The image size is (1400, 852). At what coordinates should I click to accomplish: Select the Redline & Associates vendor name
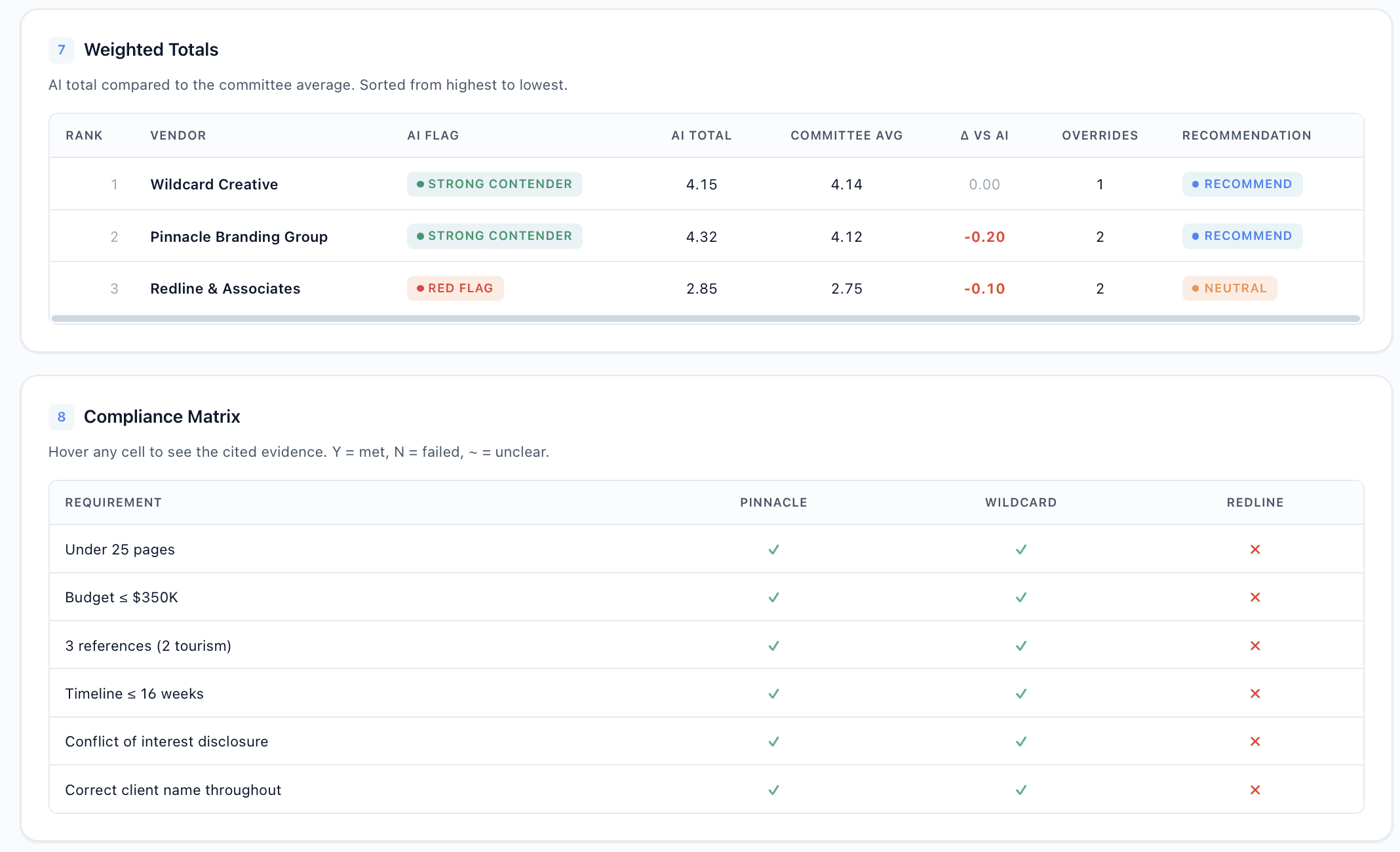click(225, 288)
